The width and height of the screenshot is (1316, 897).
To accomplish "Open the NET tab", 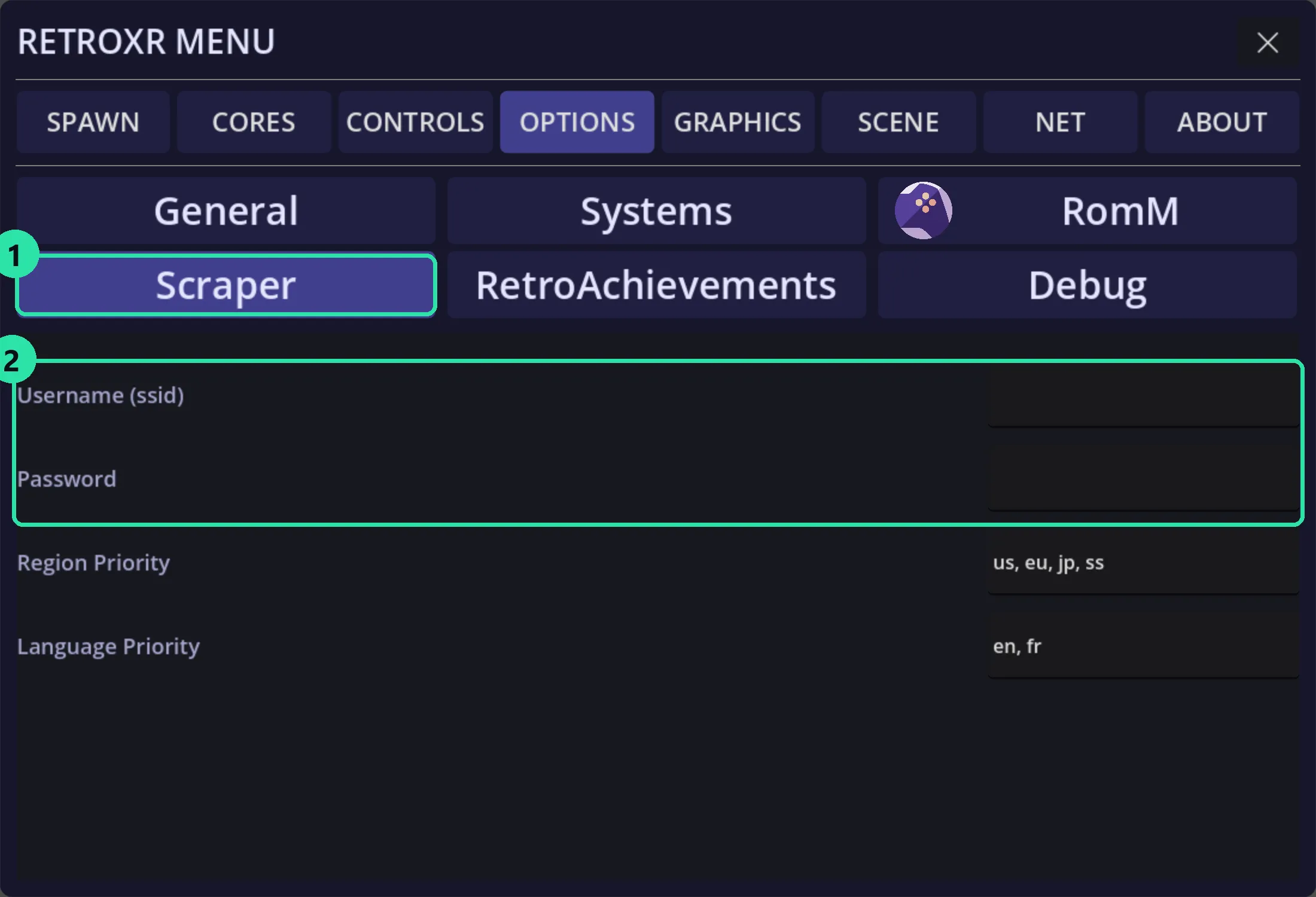I will tap(1060, 122).
